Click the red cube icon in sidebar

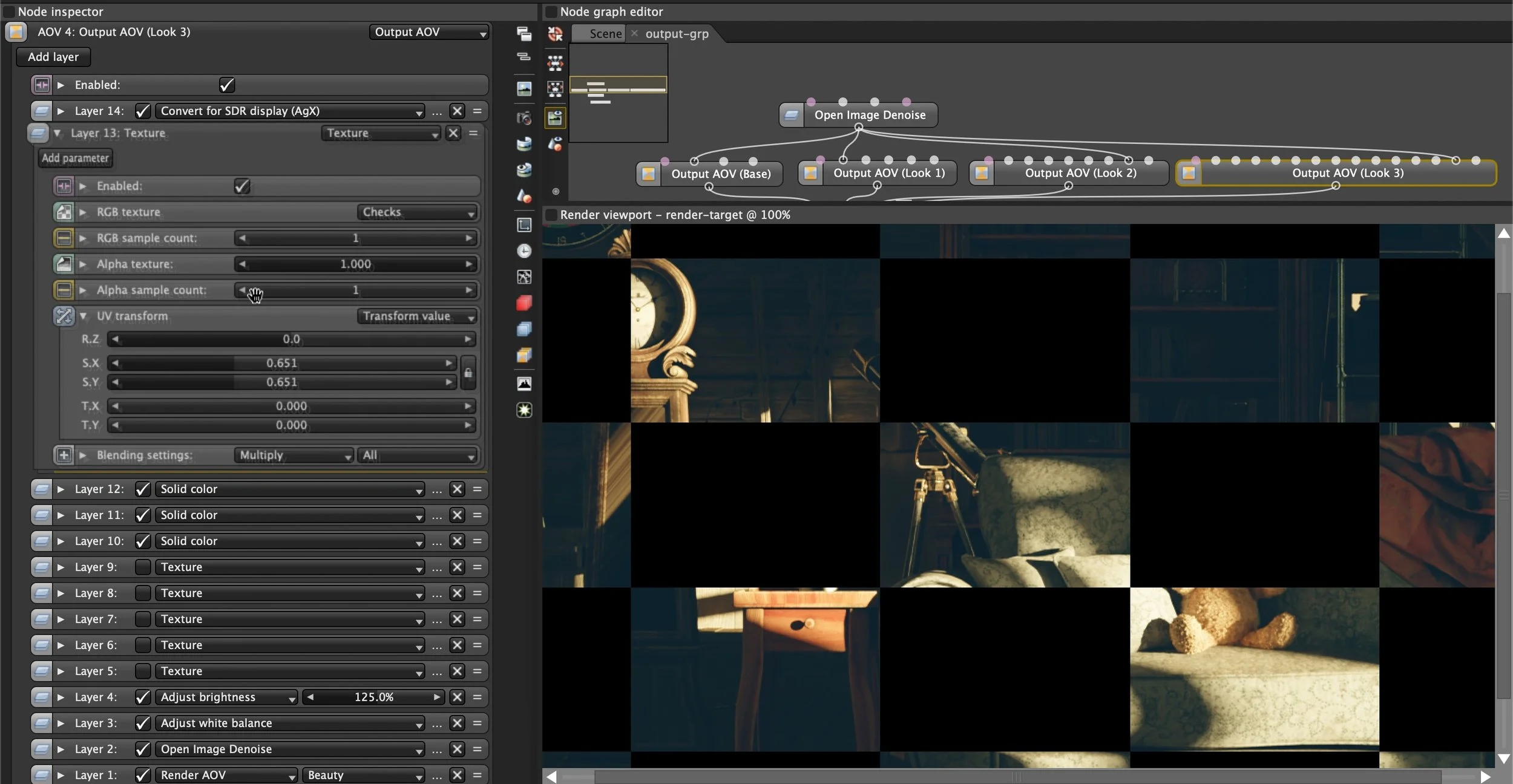point(524,302)
